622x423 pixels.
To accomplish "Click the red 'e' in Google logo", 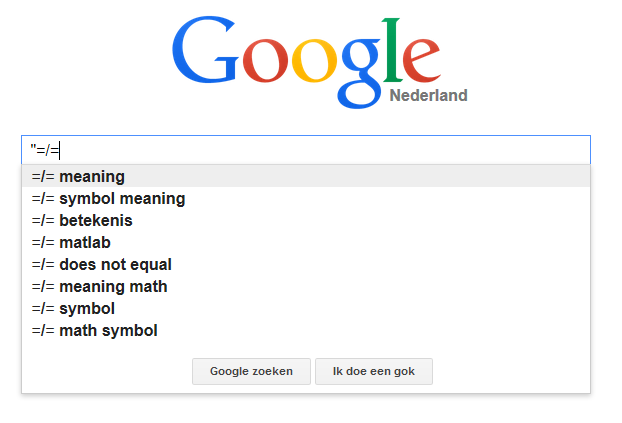I will pyautogui.click(x=422, y=60).
